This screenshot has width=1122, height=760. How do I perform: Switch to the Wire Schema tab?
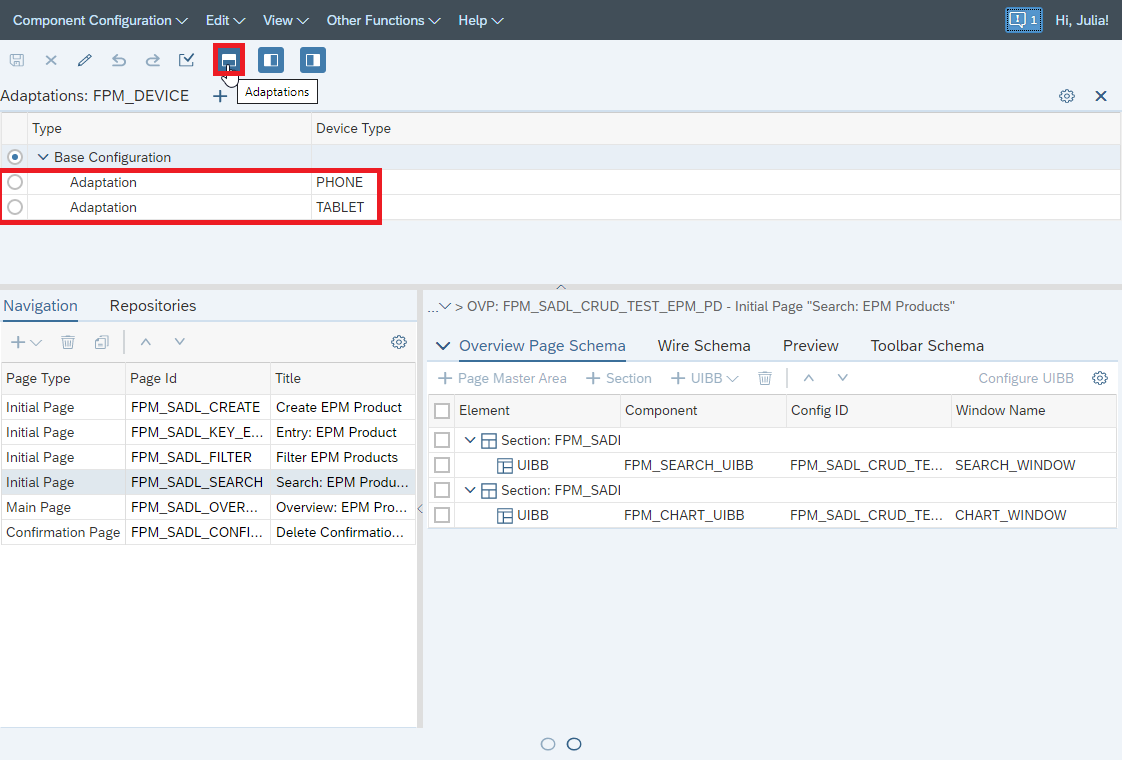pos(704,345)
